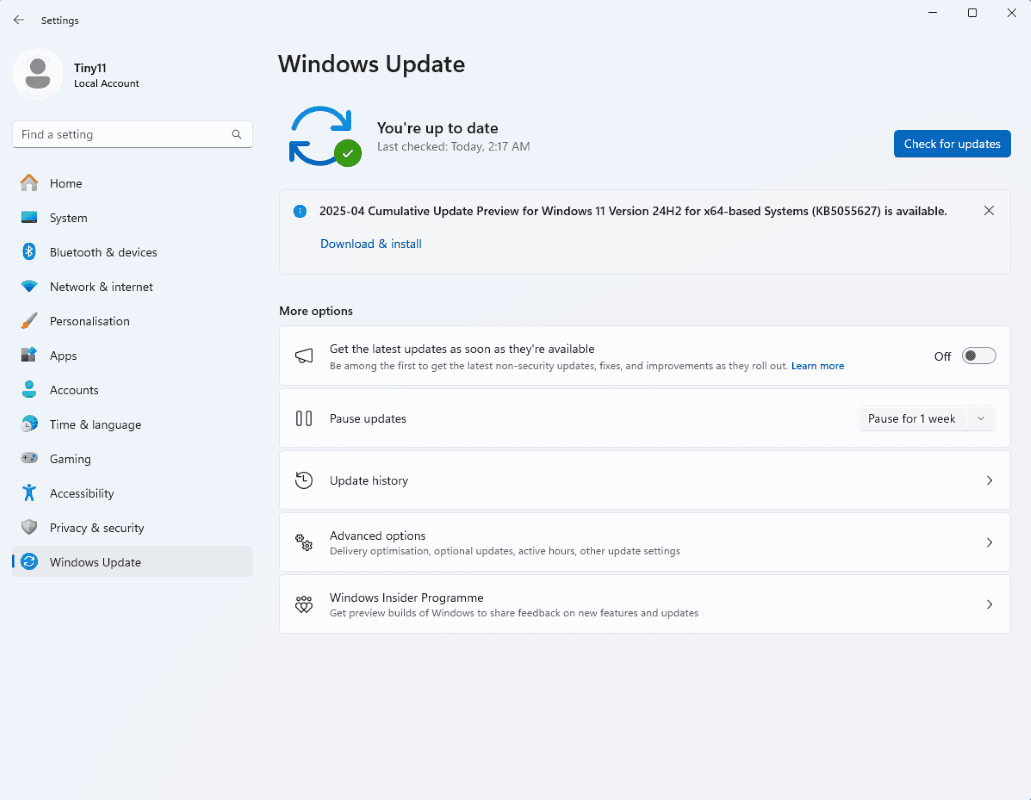Expand Advanced options chevron

989,542
